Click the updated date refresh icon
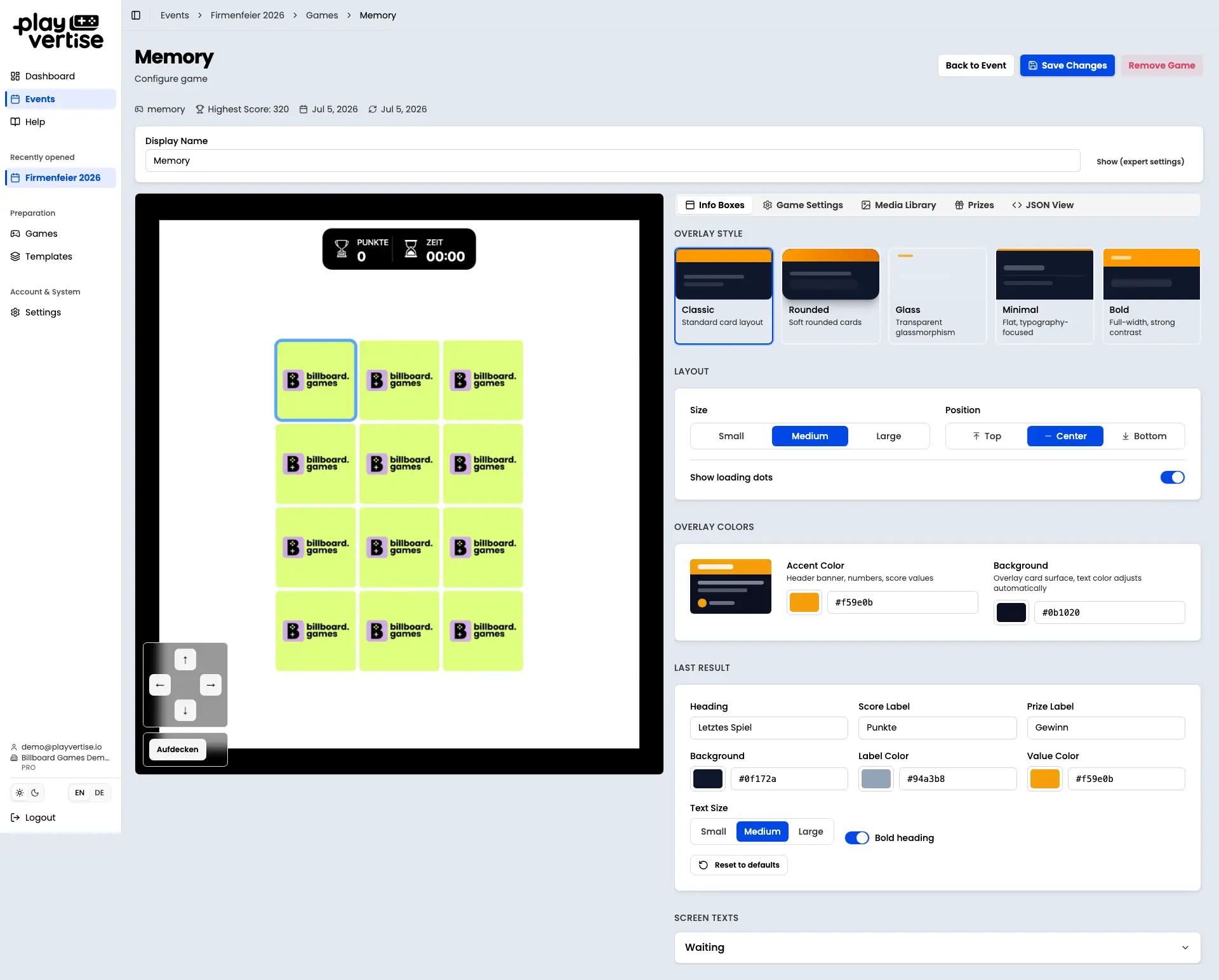The image size is (1219, 980). click(x=373, y=109)
